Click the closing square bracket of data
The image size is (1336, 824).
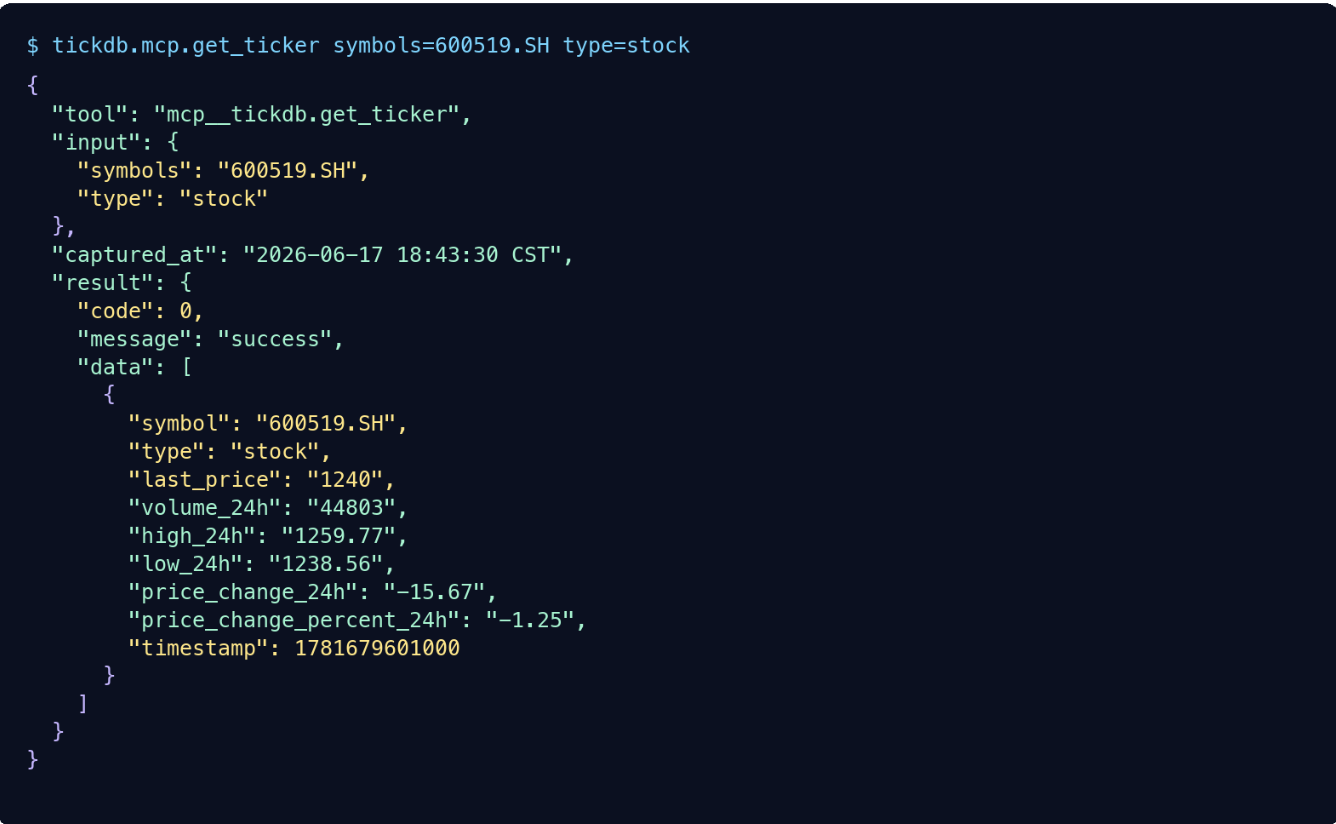[83, 704]
